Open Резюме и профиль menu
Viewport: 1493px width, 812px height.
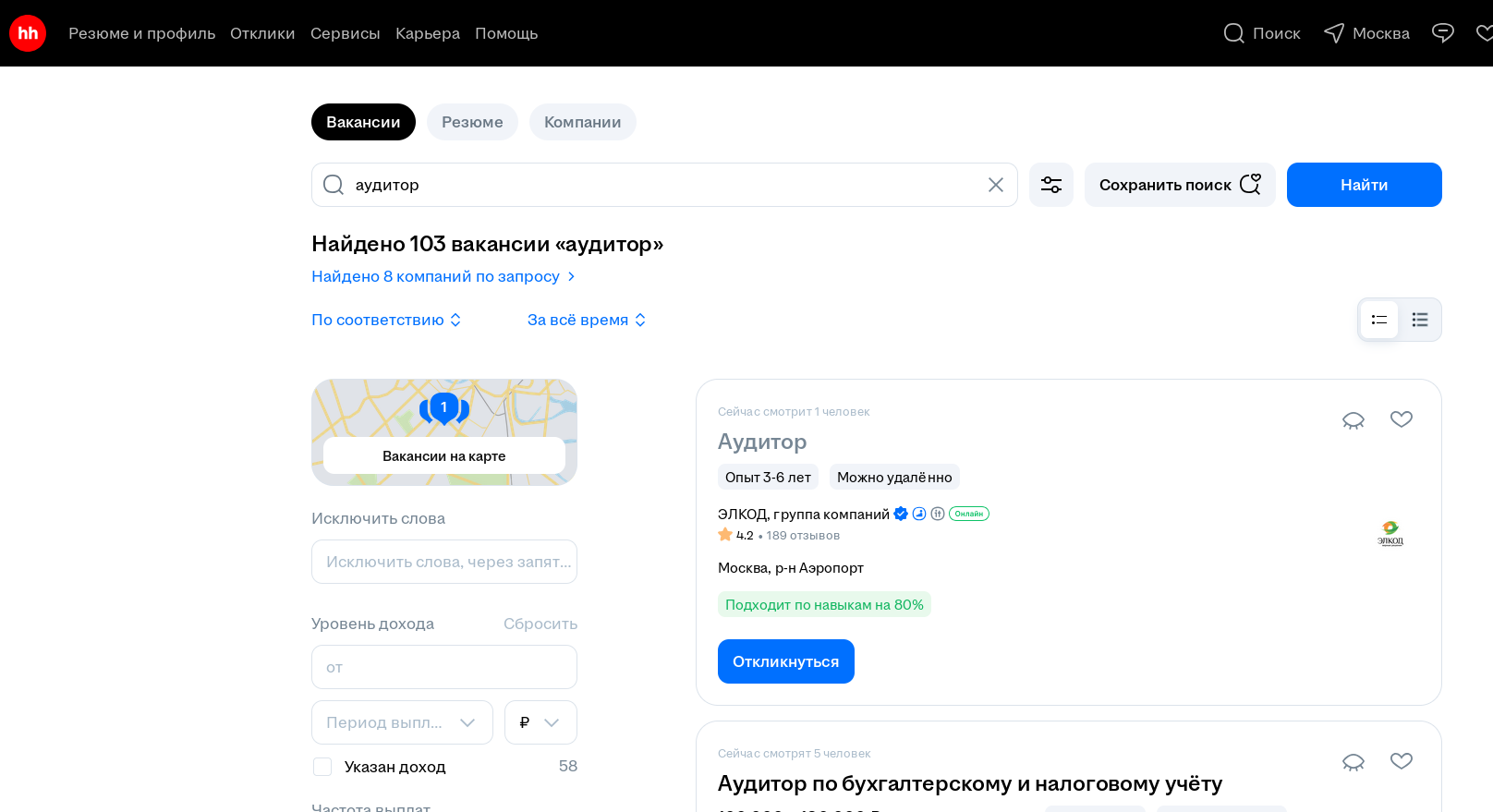[141, 33]
